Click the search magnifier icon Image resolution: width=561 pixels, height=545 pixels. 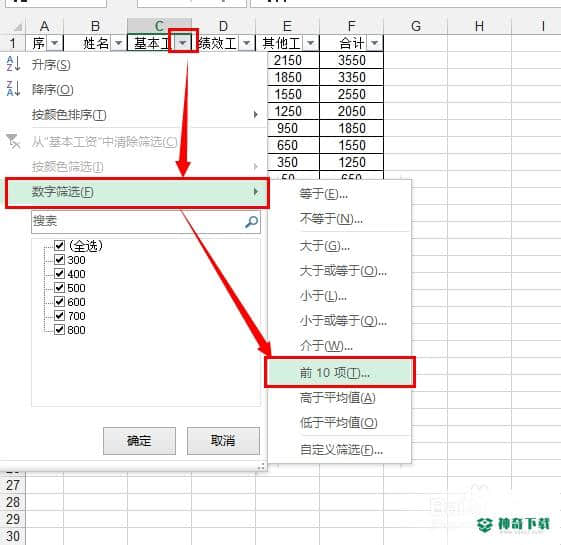(x=251, y=222)
